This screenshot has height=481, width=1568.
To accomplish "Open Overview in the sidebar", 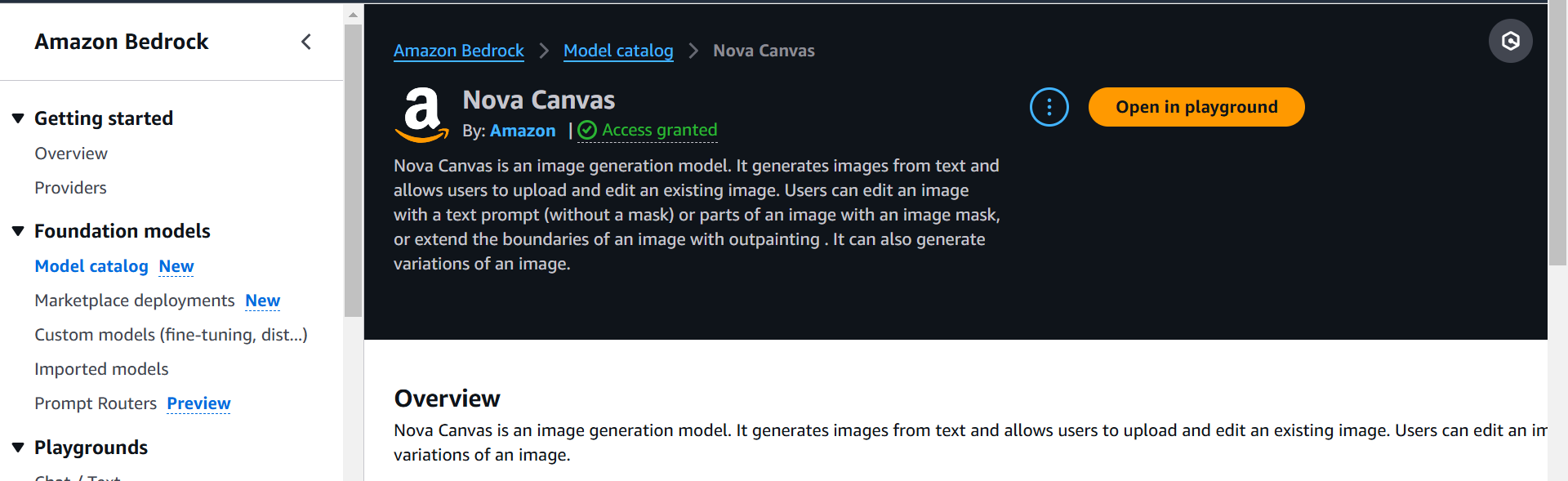I will [71, 154].
